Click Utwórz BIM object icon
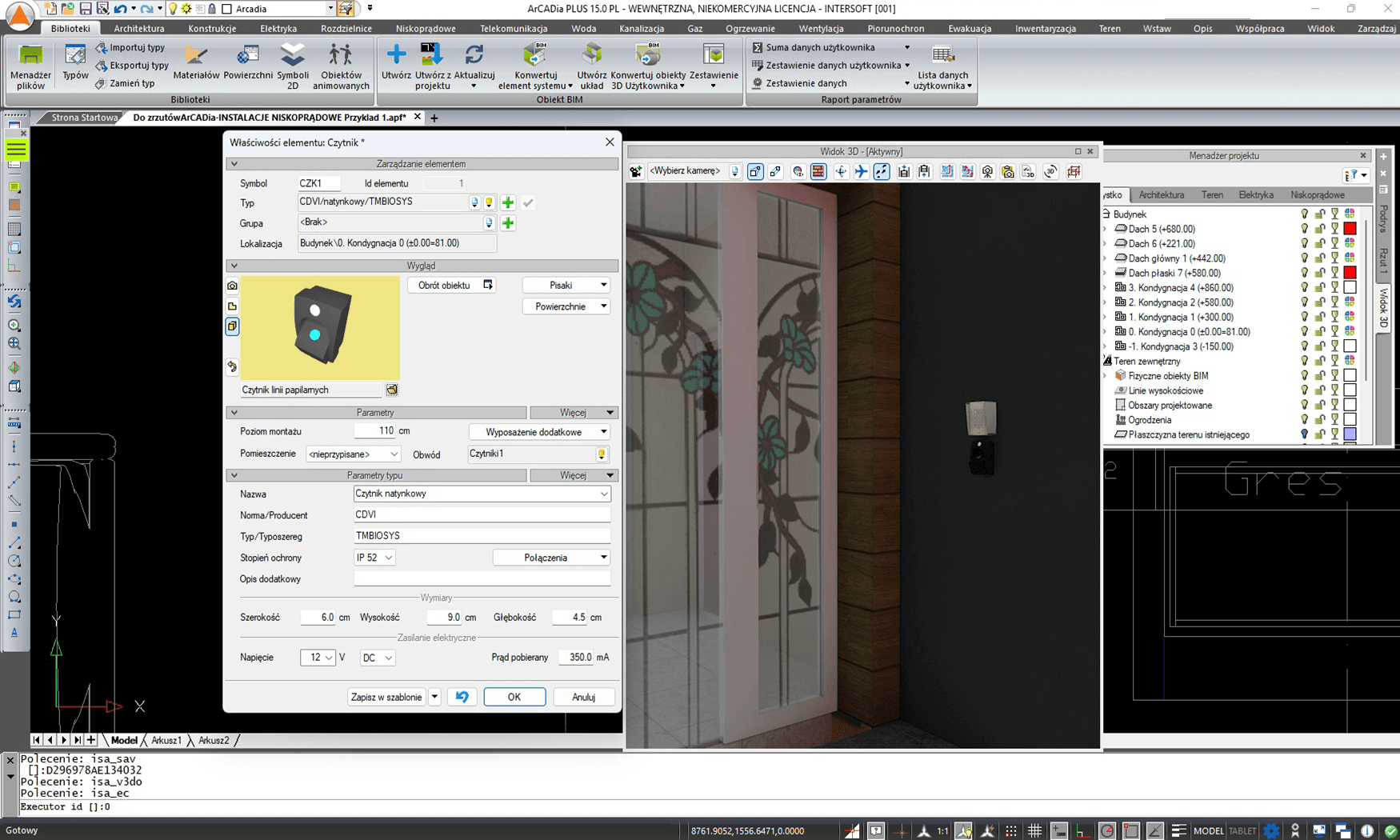1400x840 pixels. (396, 62)
